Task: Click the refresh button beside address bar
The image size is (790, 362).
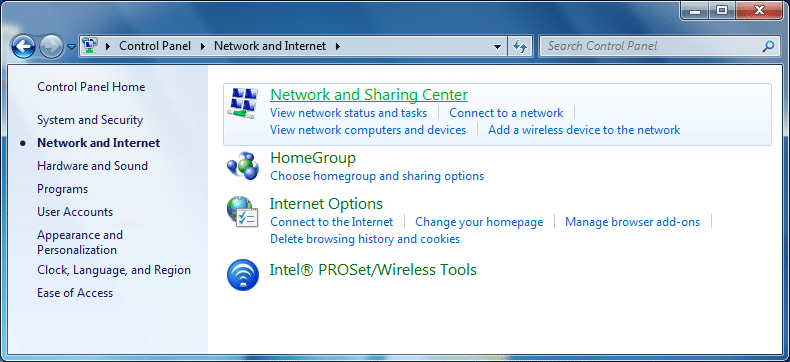Action: (520, 46)
